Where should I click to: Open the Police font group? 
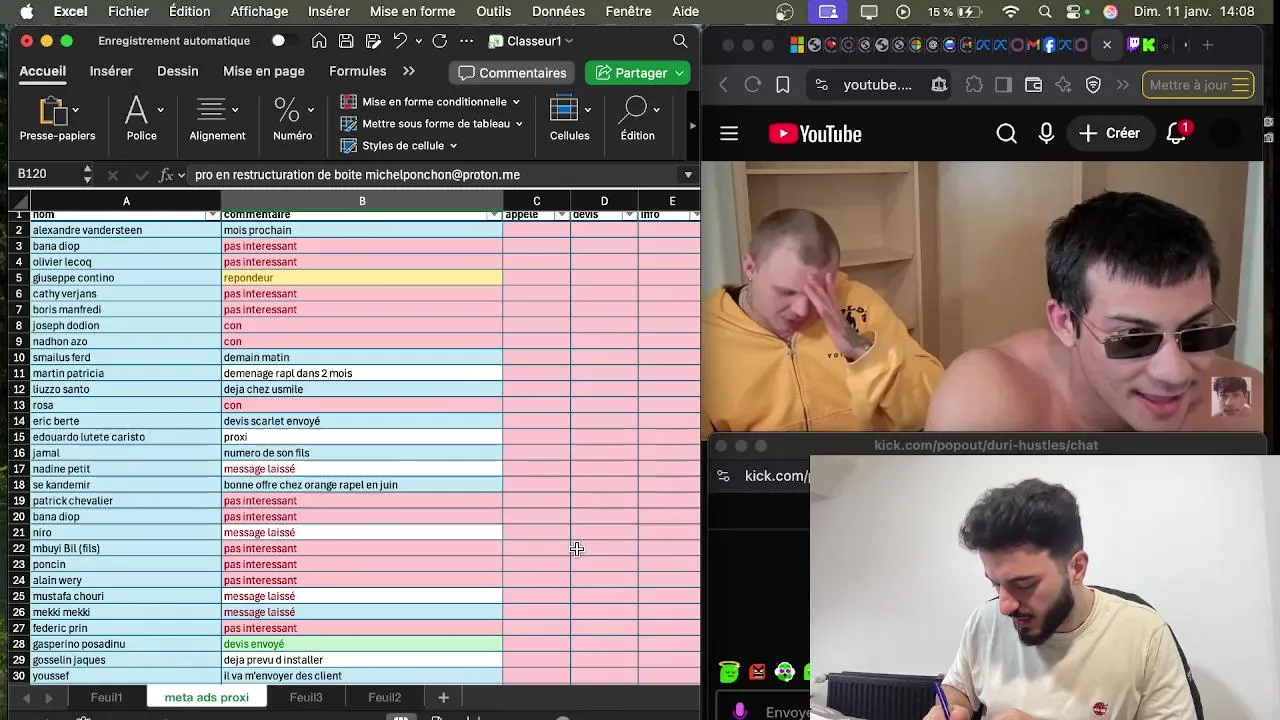(x=141, y=119)
